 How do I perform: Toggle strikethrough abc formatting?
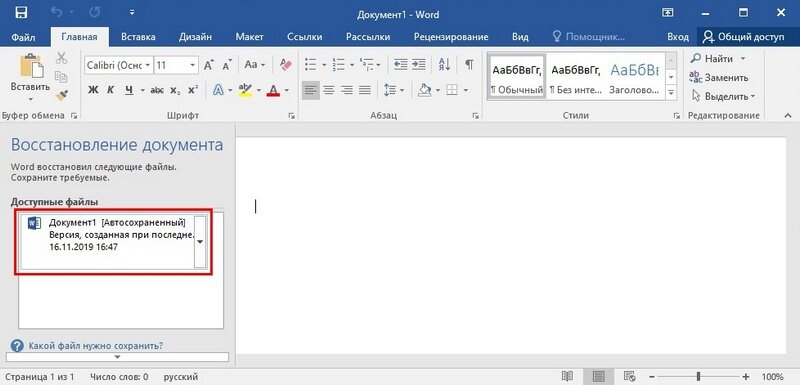pos(158,90)
